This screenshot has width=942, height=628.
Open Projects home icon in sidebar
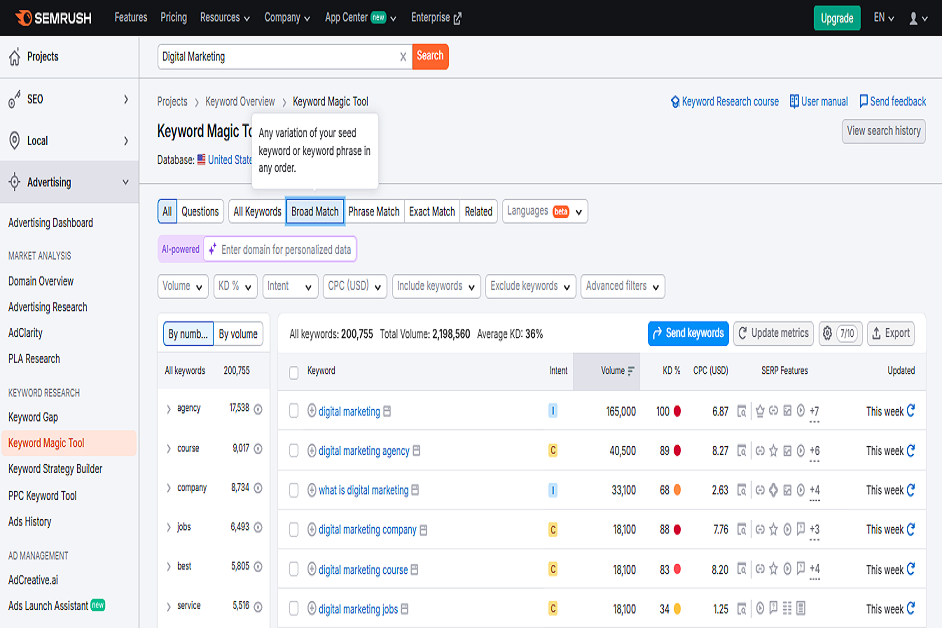point(14,57)
